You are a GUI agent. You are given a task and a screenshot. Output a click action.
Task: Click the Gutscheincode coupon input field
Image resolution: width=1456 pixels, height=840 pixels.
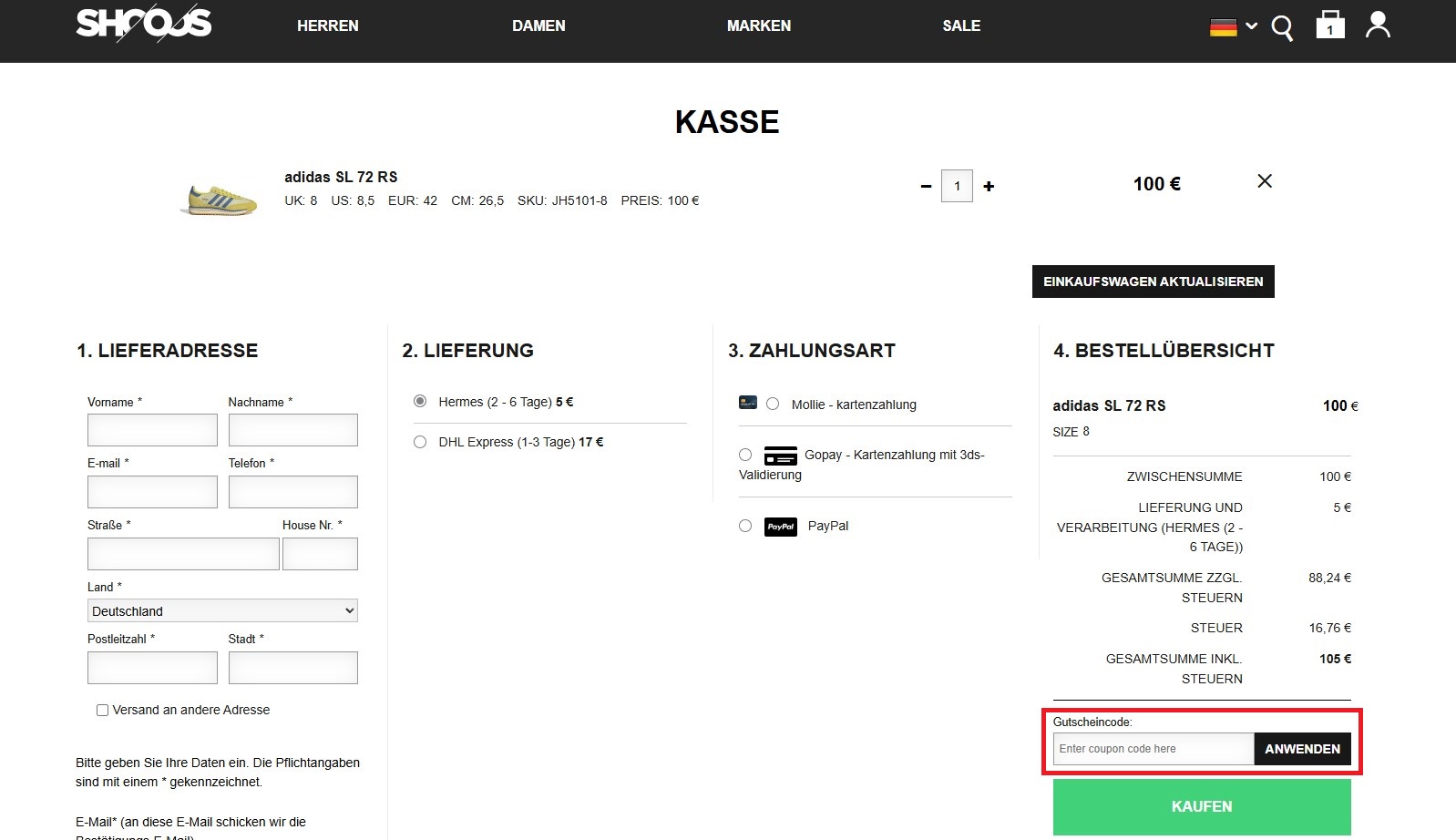pos(1154,749)
